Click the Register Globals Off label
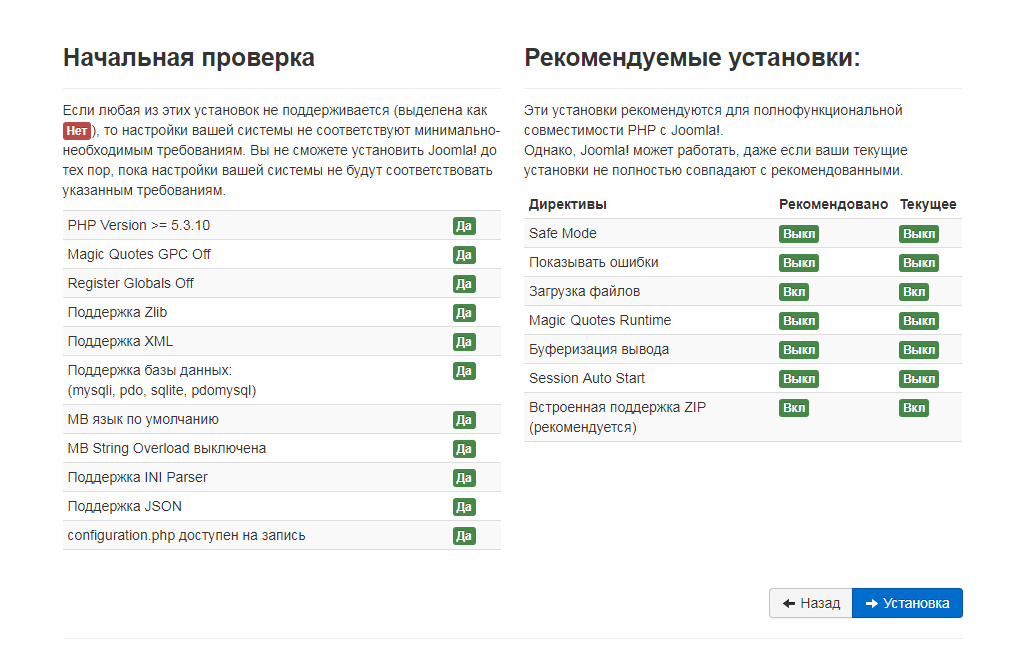 [131, 284]
